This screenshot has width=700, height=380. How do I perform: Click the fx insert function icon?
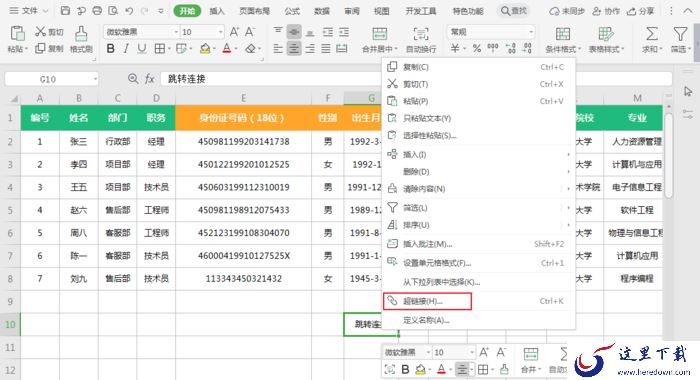(150, 79)
